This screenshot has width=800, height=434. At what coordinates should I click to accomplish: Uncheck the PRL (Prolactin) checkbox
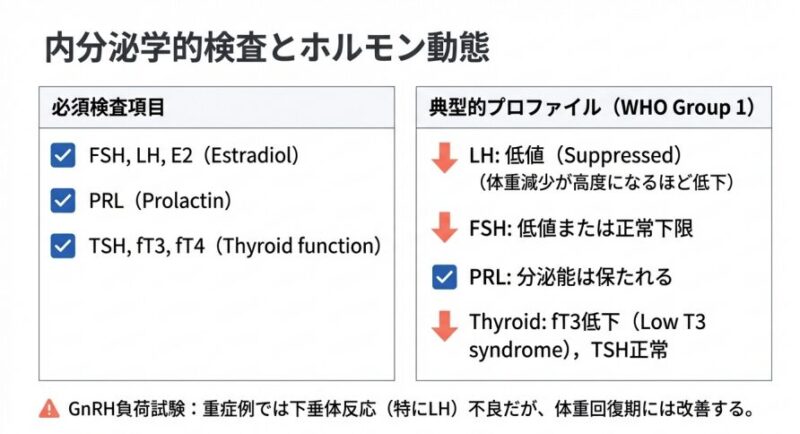click(x=63, y=201)
